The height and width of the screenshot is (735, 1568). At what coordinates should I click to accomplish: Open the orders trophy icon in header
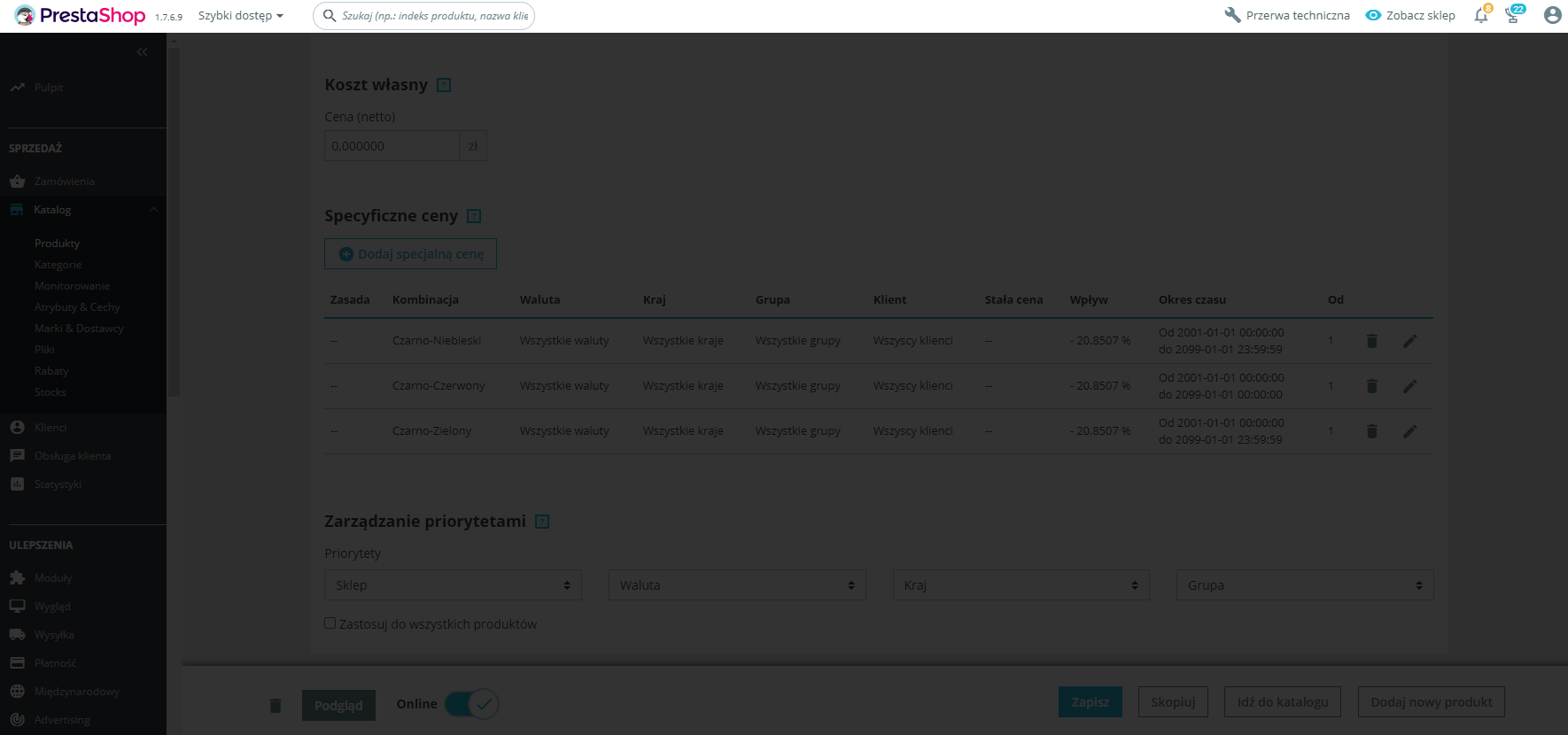(x=1513, y=15)
